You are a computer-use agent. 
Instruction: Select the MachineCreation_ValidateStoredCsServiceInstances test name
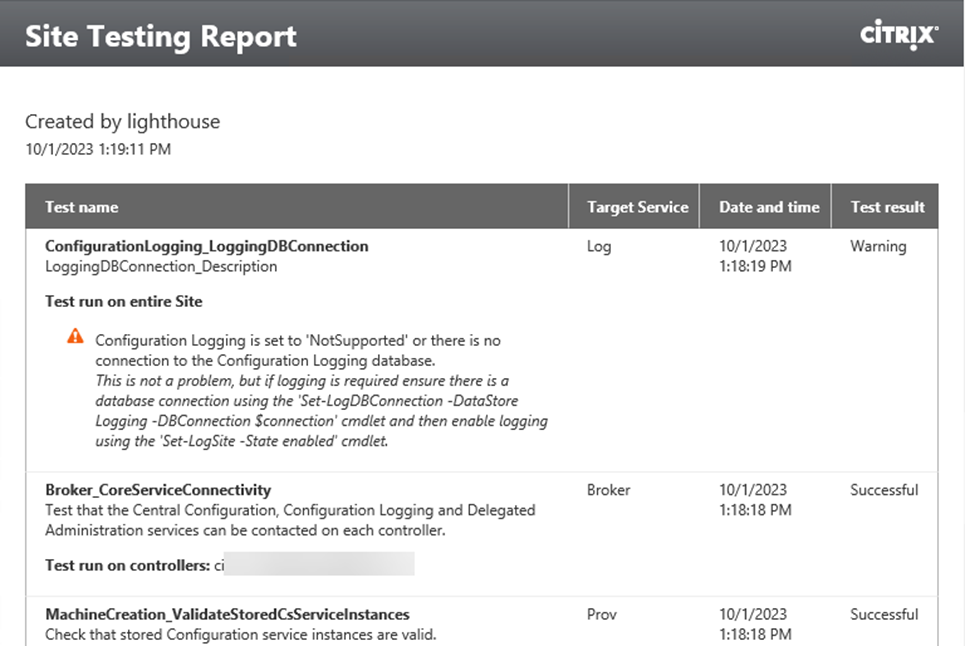tap(227, 615)
